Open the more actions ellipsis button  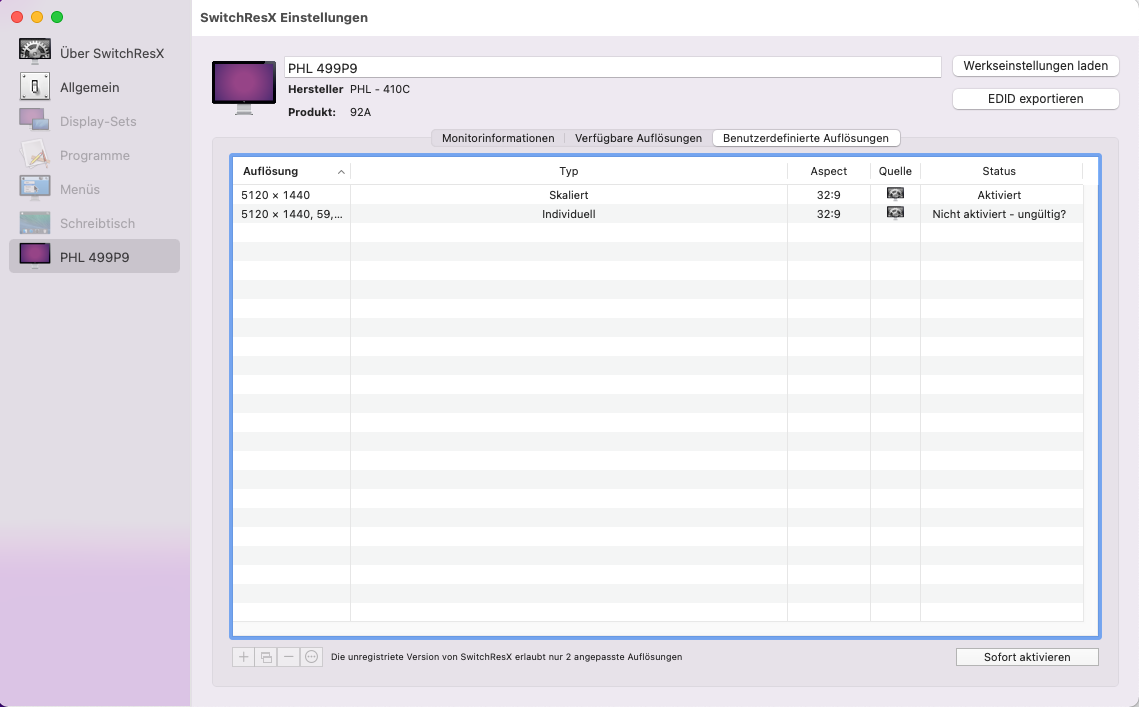pyautogui.click(x=312, y=657)
